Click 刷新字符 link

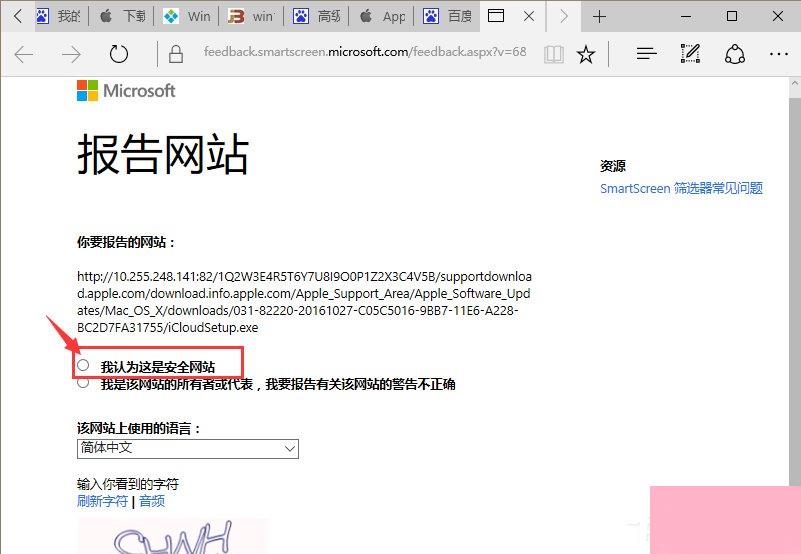pos(102,501)
